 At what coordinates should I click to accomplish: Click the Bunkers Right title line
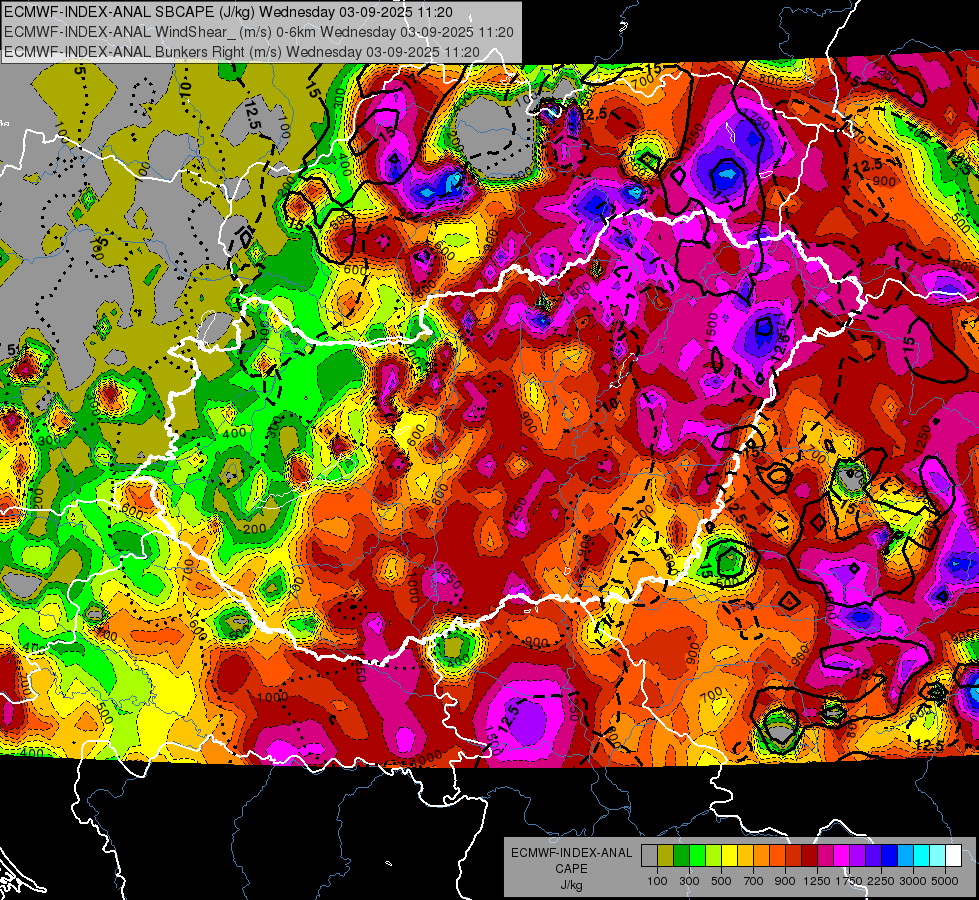click(x=242, y=52)
